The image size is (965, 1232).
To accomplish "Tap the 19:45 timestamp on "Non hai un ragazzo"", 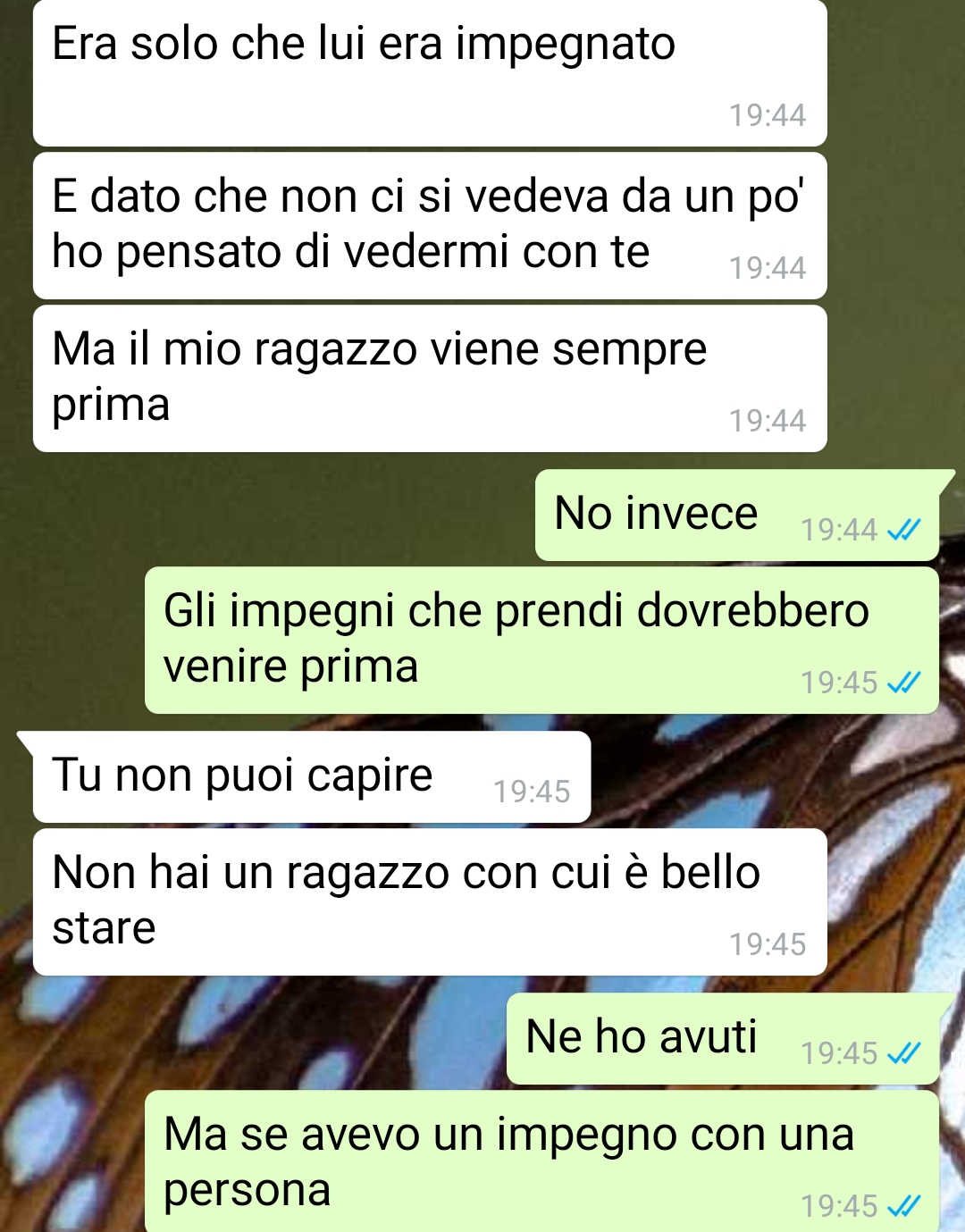I will point(768,944).
